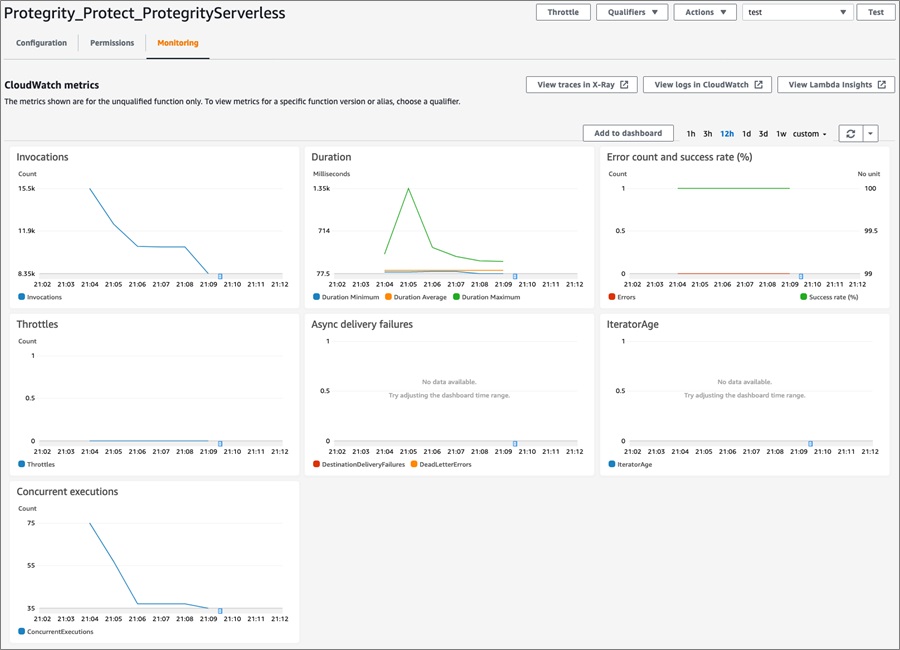Click the time marker in Invocations chart
Screen dimensions: 900x650
point(220,276)
